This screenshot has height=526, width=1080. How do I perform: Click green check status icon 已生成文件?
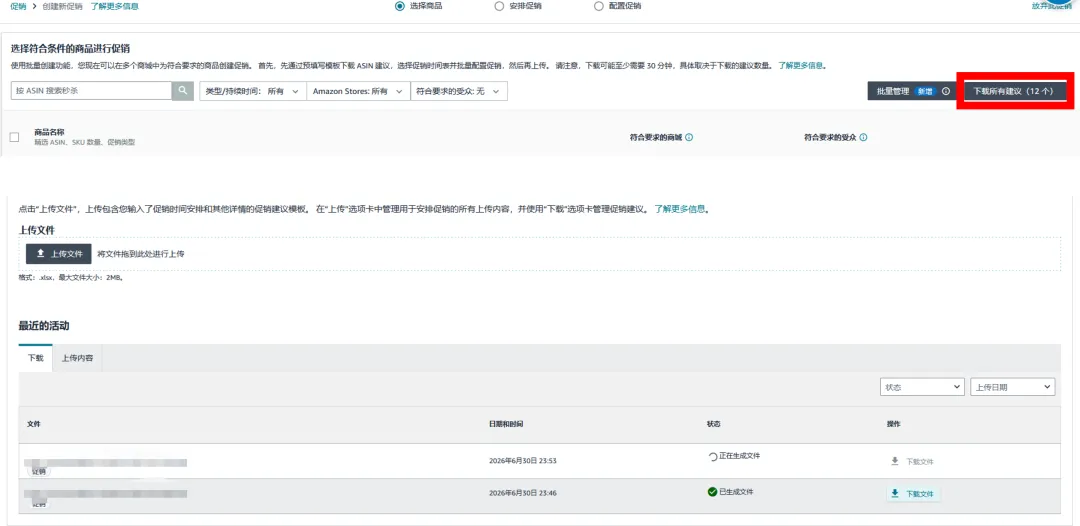coord(712,492)
